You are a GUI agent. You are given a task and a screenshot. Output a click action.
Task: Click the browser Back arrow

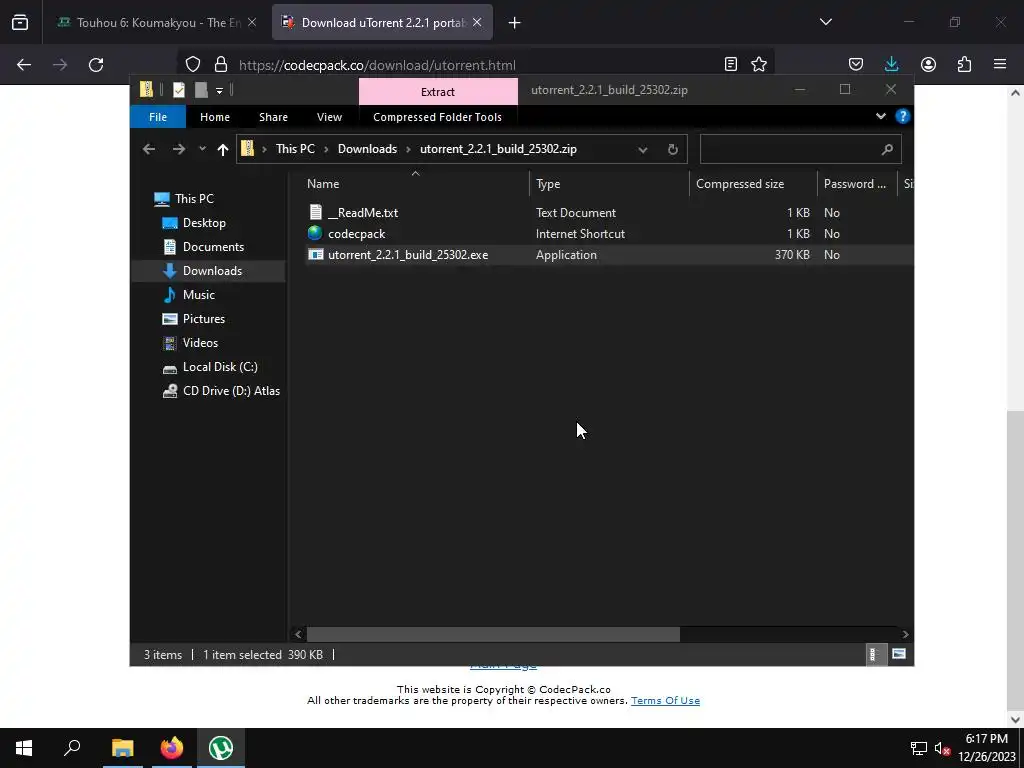[x=24, y=65]
